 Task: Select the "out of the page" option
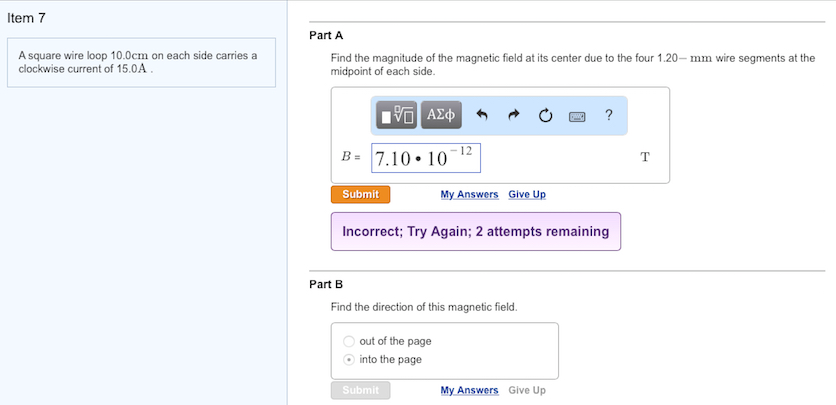tap(349, 341)
